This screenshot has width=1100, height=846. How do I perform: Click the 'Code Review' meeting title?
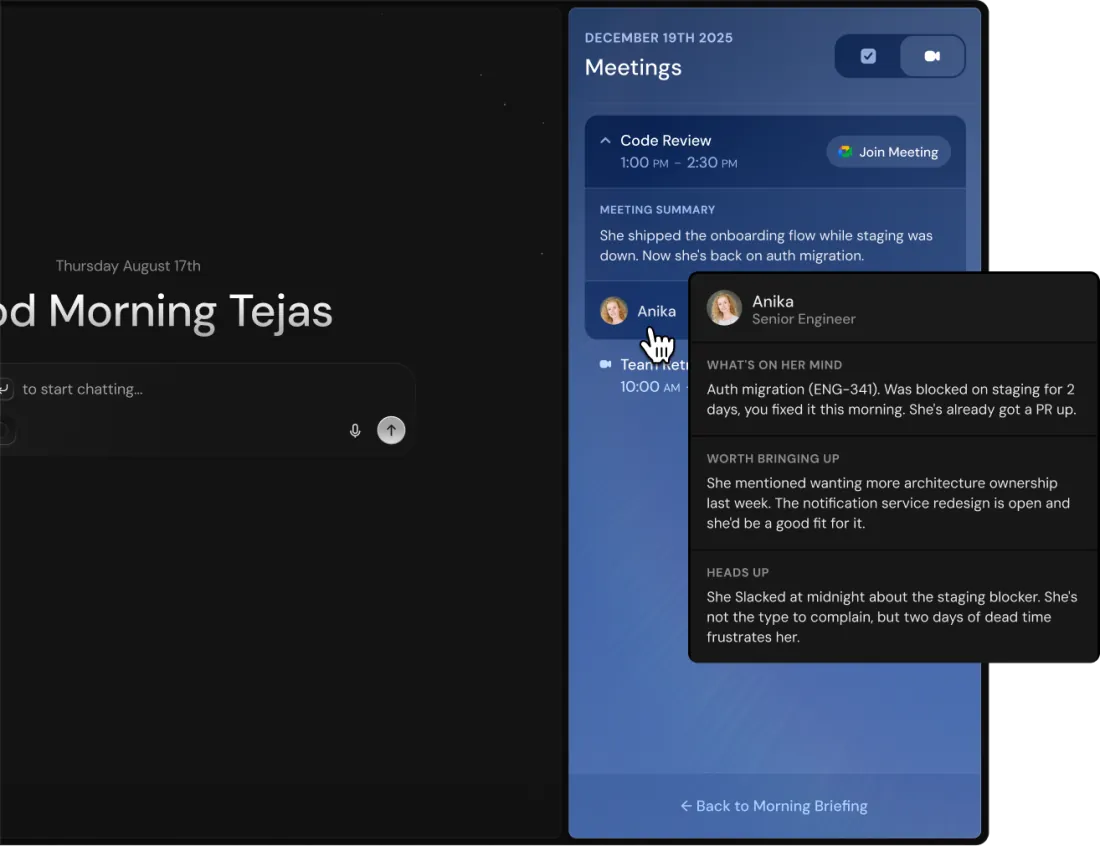click(x=665, y=140)
